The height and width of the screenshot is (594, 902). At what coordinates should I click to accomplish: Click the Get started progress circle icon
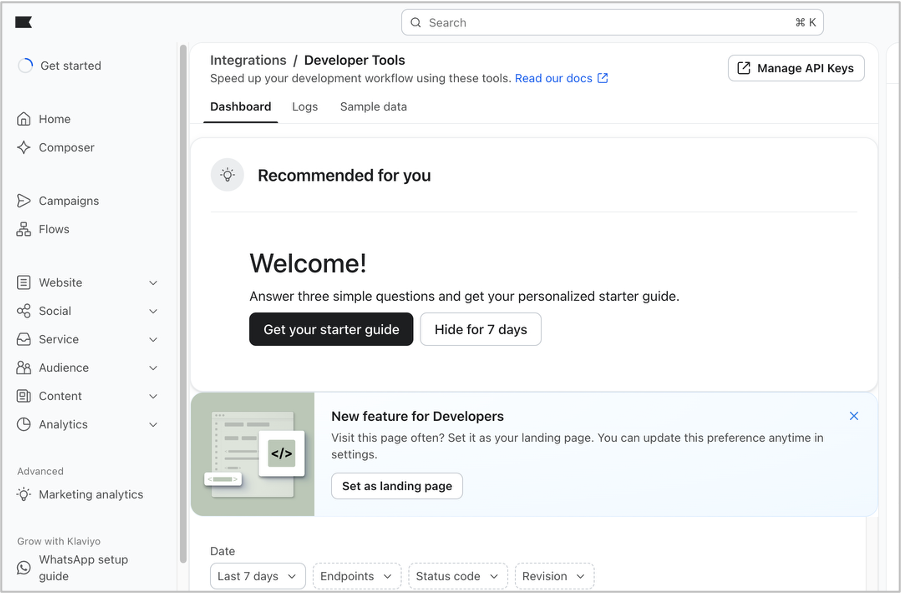pyautogui.click(x=25, y=66)
